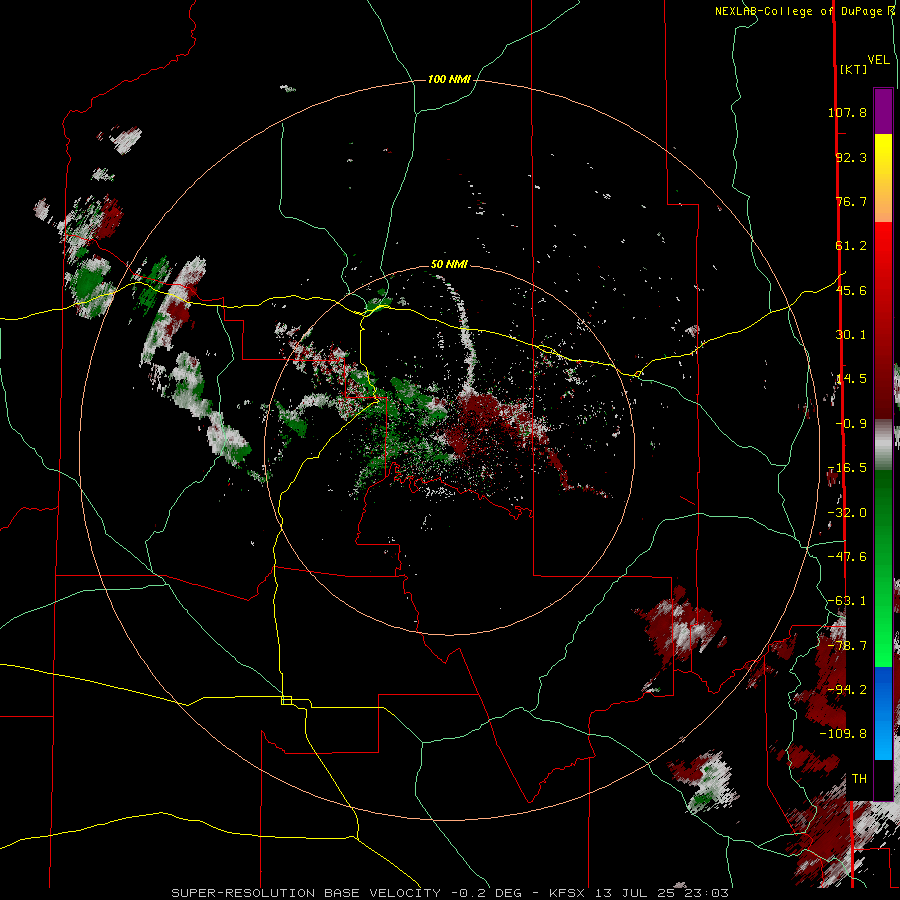Select the 92.3 value on velocity scale
The image size is (900, 900).
[851, 157]
